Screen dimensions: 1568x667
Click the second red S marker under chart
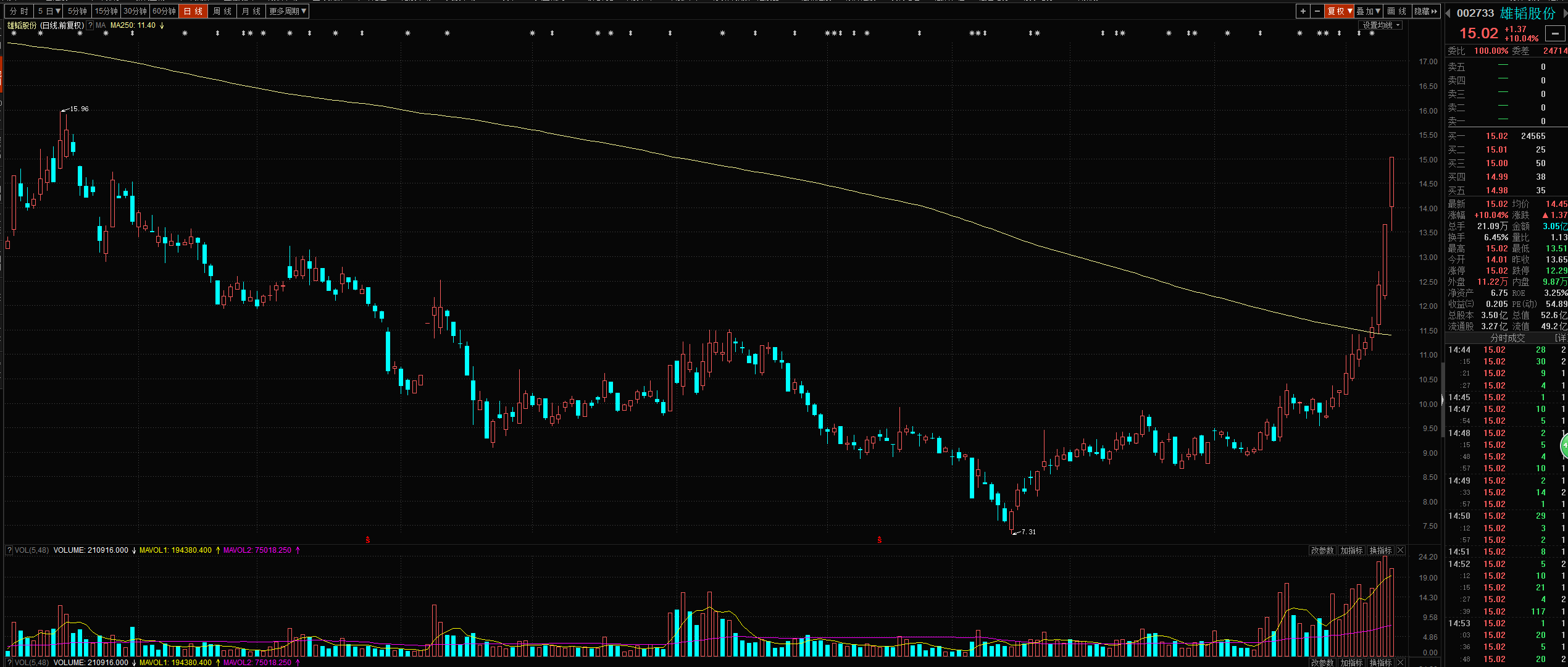(x=880, y=540)
